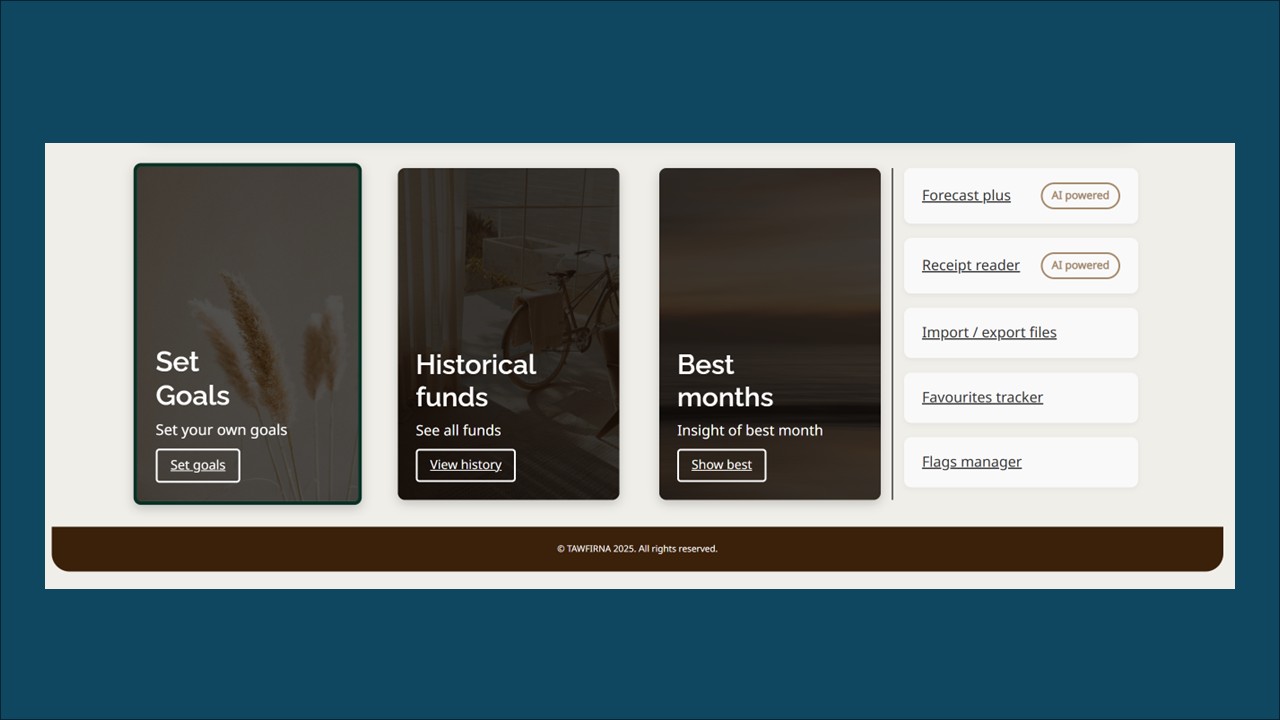The image size is (1280, 720).
Task: Select Import / export files
Action: pos(989,331)
